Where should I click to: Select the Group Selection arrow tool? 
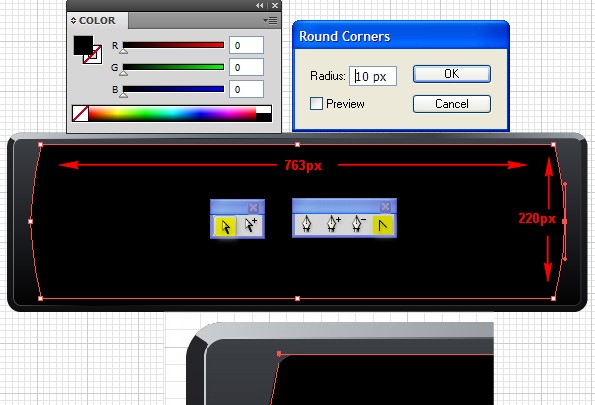(x=250, y=225)
